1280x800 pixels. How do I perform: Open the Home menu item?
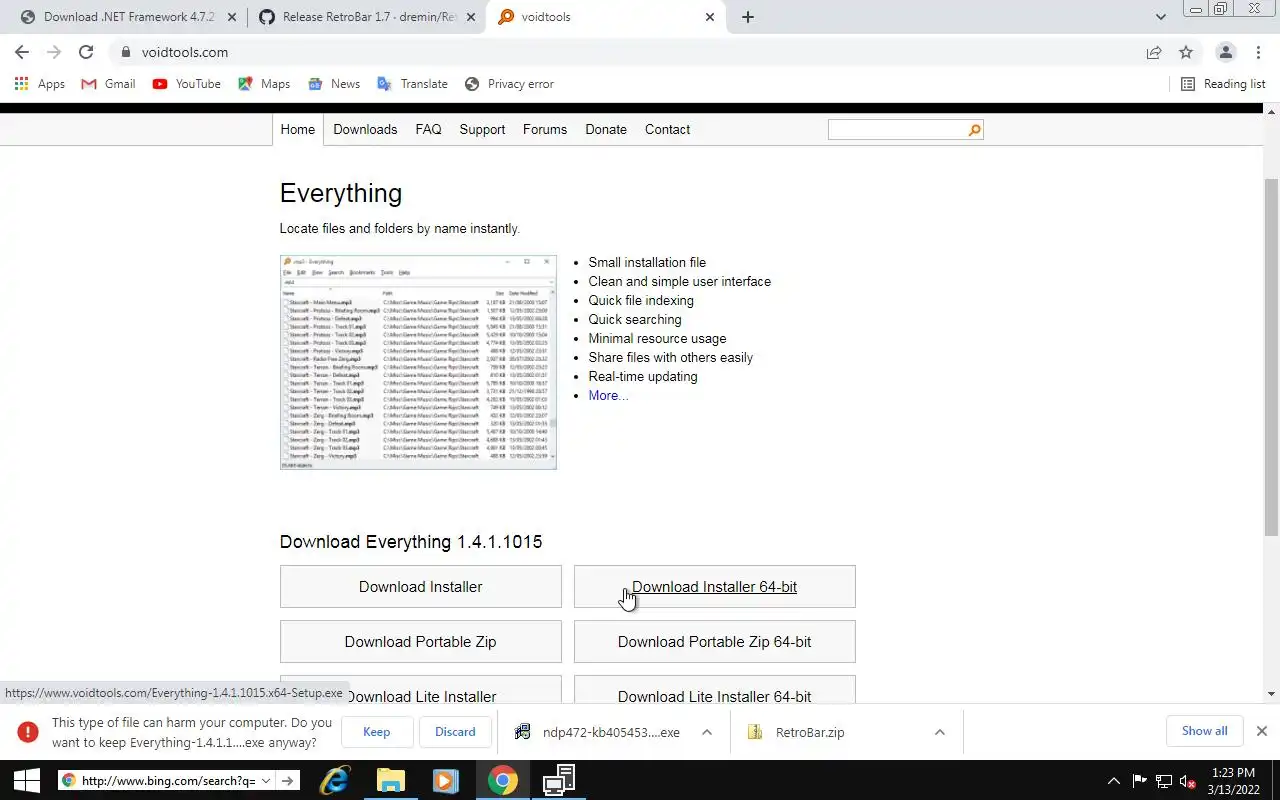[x=297, y=129]
